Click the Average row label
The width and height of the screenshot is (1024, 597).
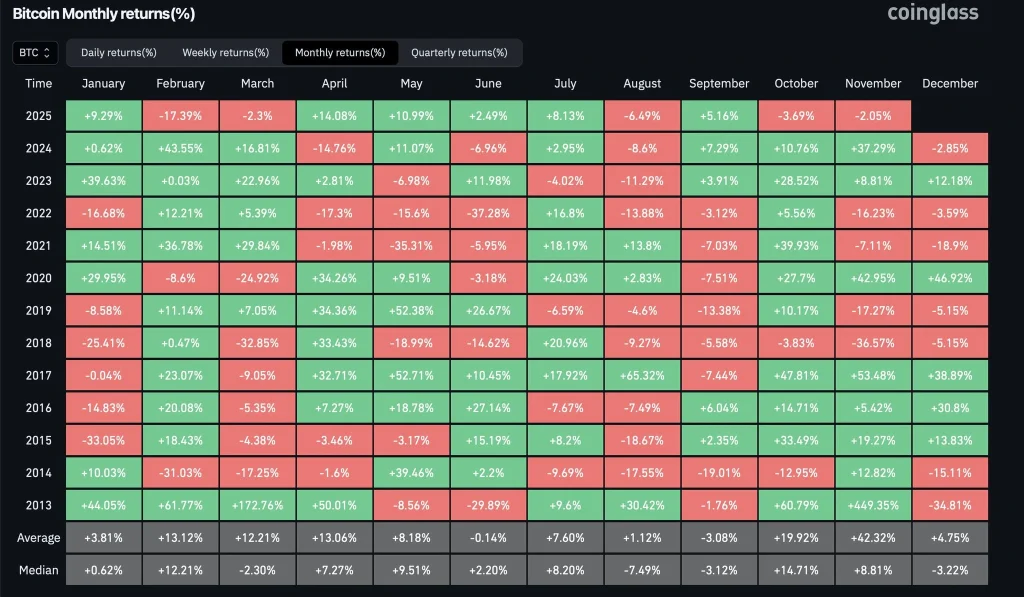[38, 537]
